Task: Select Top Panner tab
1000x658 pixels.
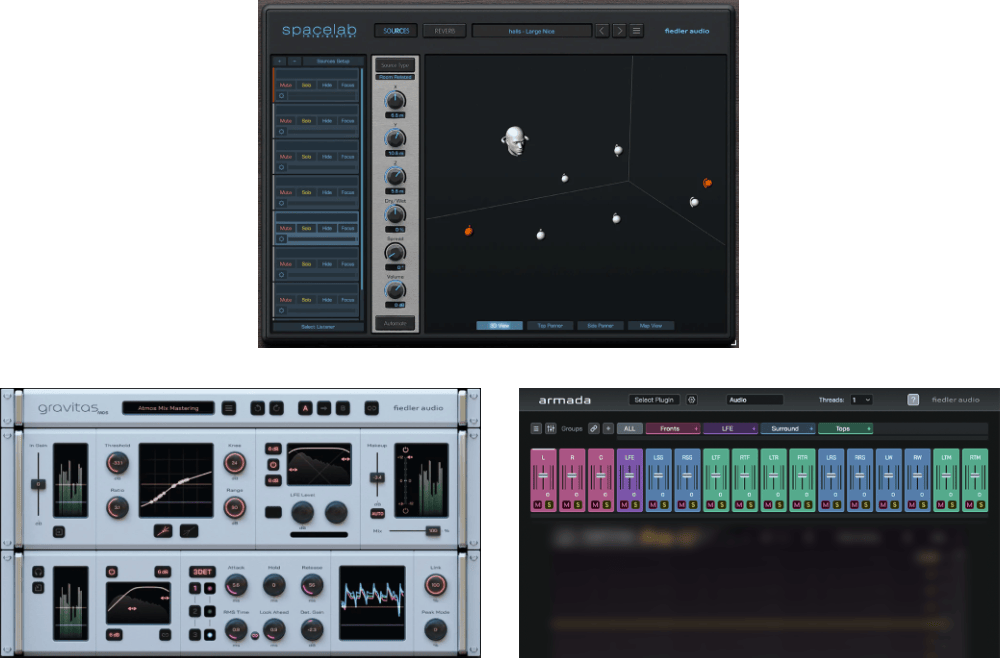Action: tap(550, 326)
